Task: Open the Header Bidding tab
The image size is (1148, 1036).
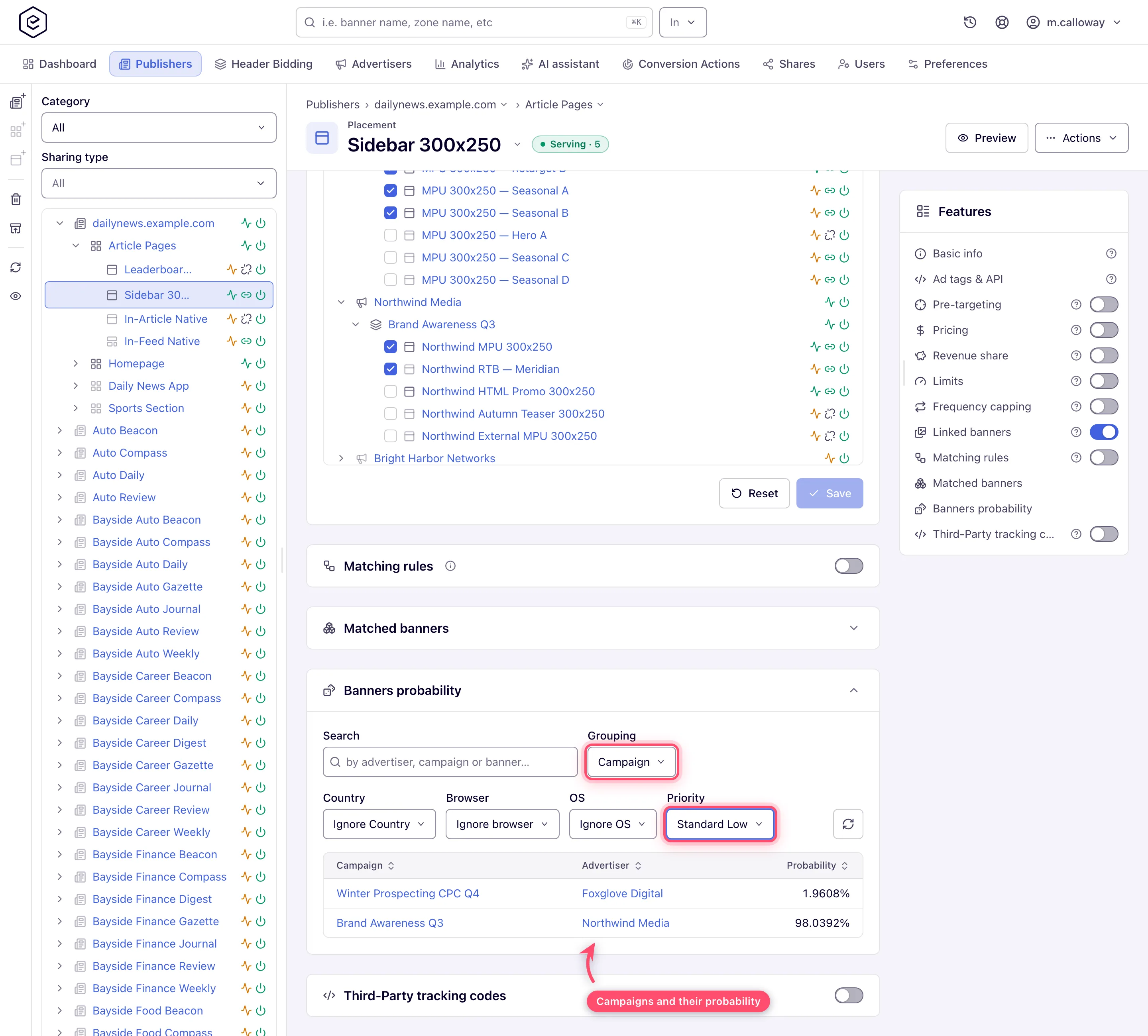Action: [263, 64]
